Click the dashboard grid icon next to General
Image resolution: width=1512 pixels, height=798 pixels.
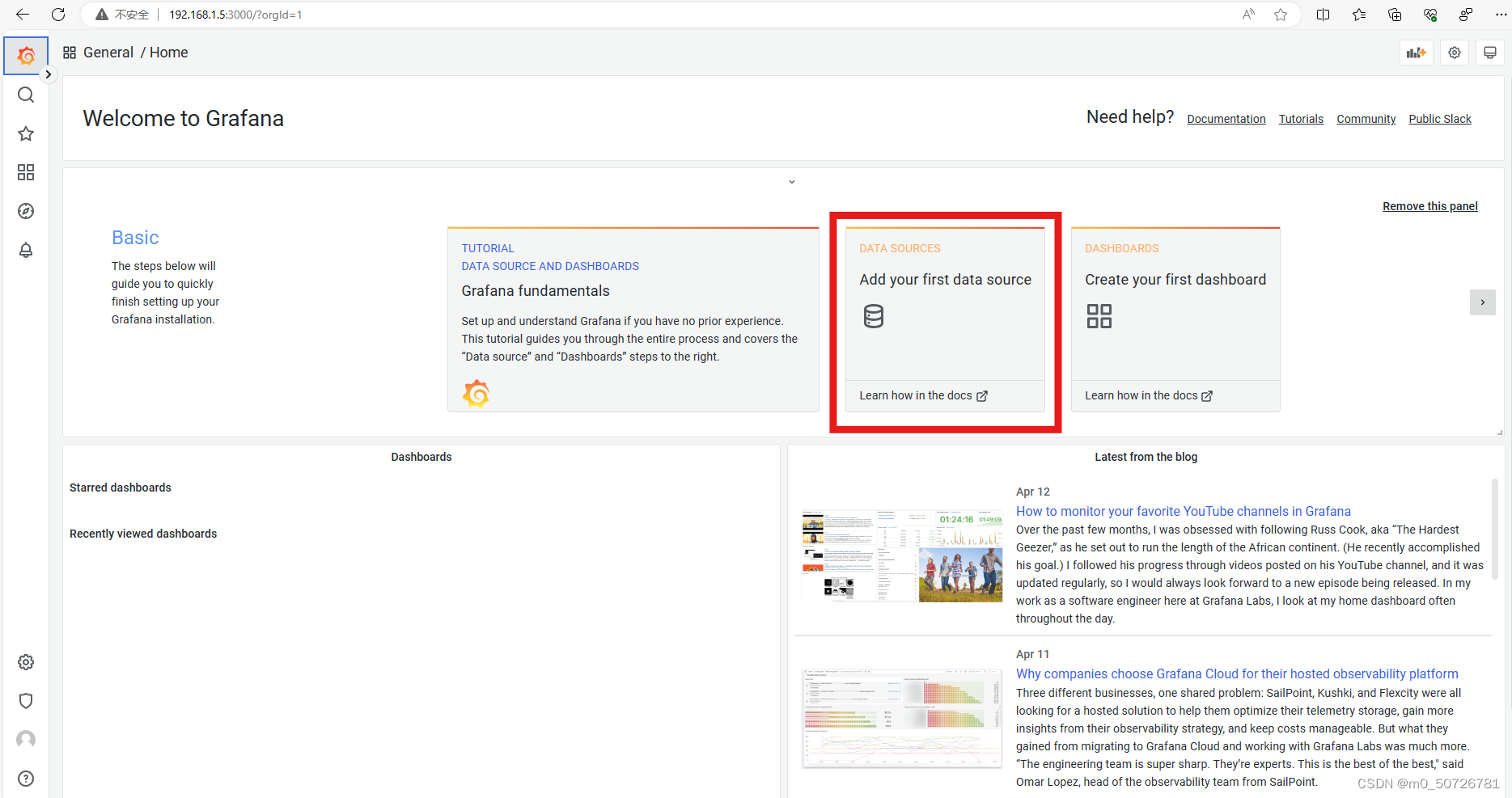pyautogui.click(x=70, y=53)
